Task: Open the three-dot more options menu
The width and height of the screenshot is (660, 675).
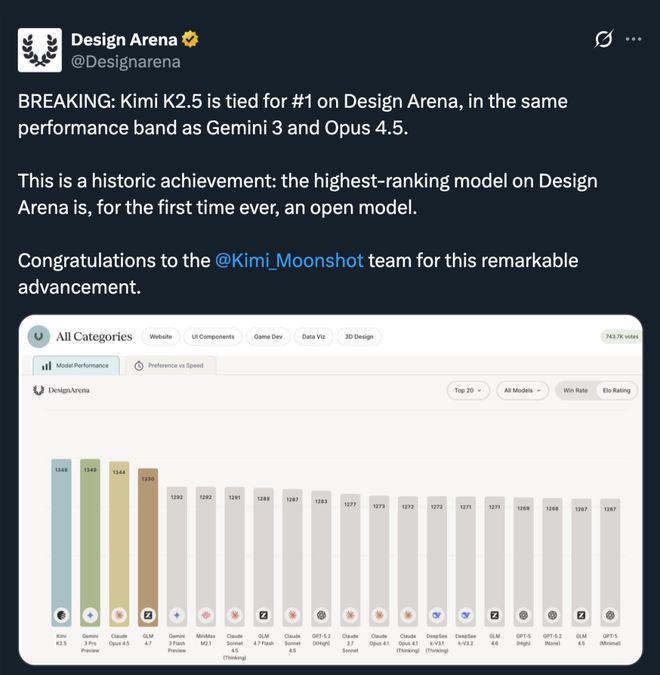Action: [x=633, y=39]
